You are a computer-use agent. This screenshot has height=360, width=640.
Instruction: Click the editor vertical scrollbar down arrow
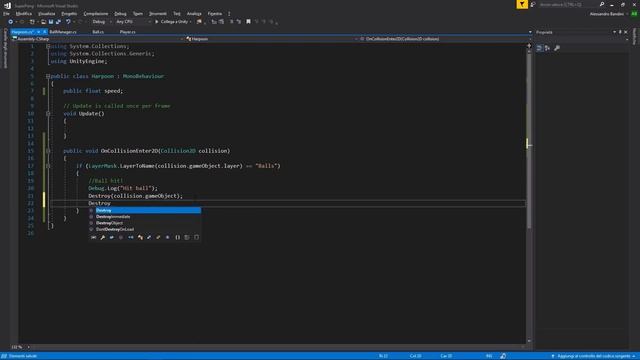(x=529, y=340)
